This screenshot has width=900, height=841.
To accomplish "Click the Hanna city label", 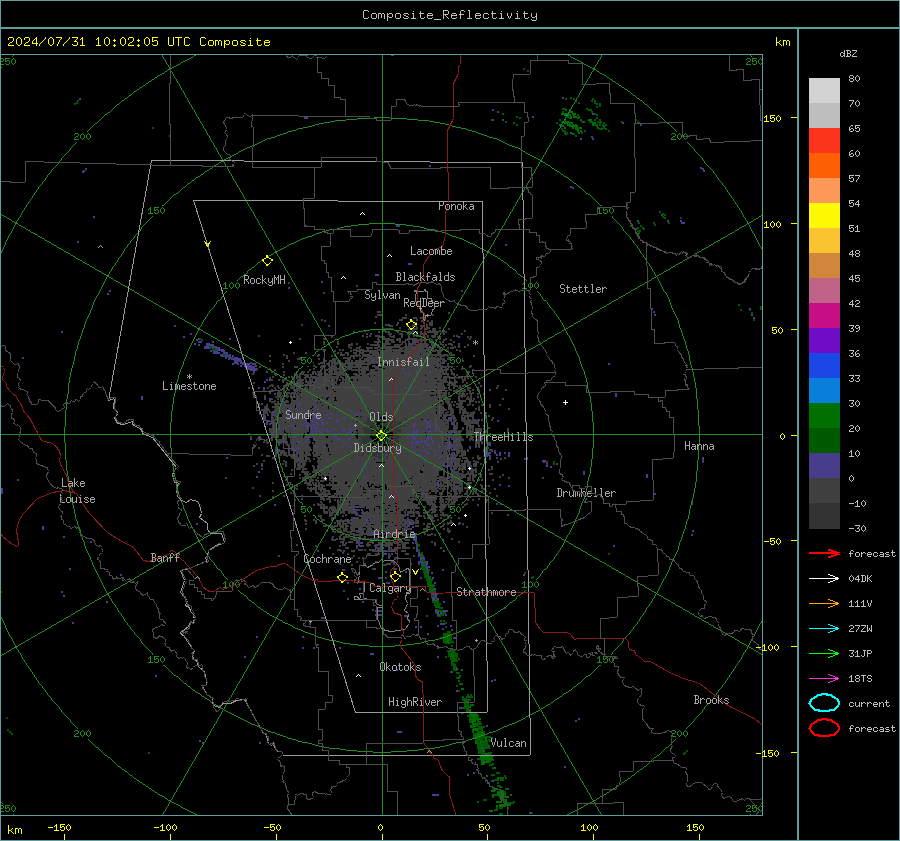I will tap(699, 445).
